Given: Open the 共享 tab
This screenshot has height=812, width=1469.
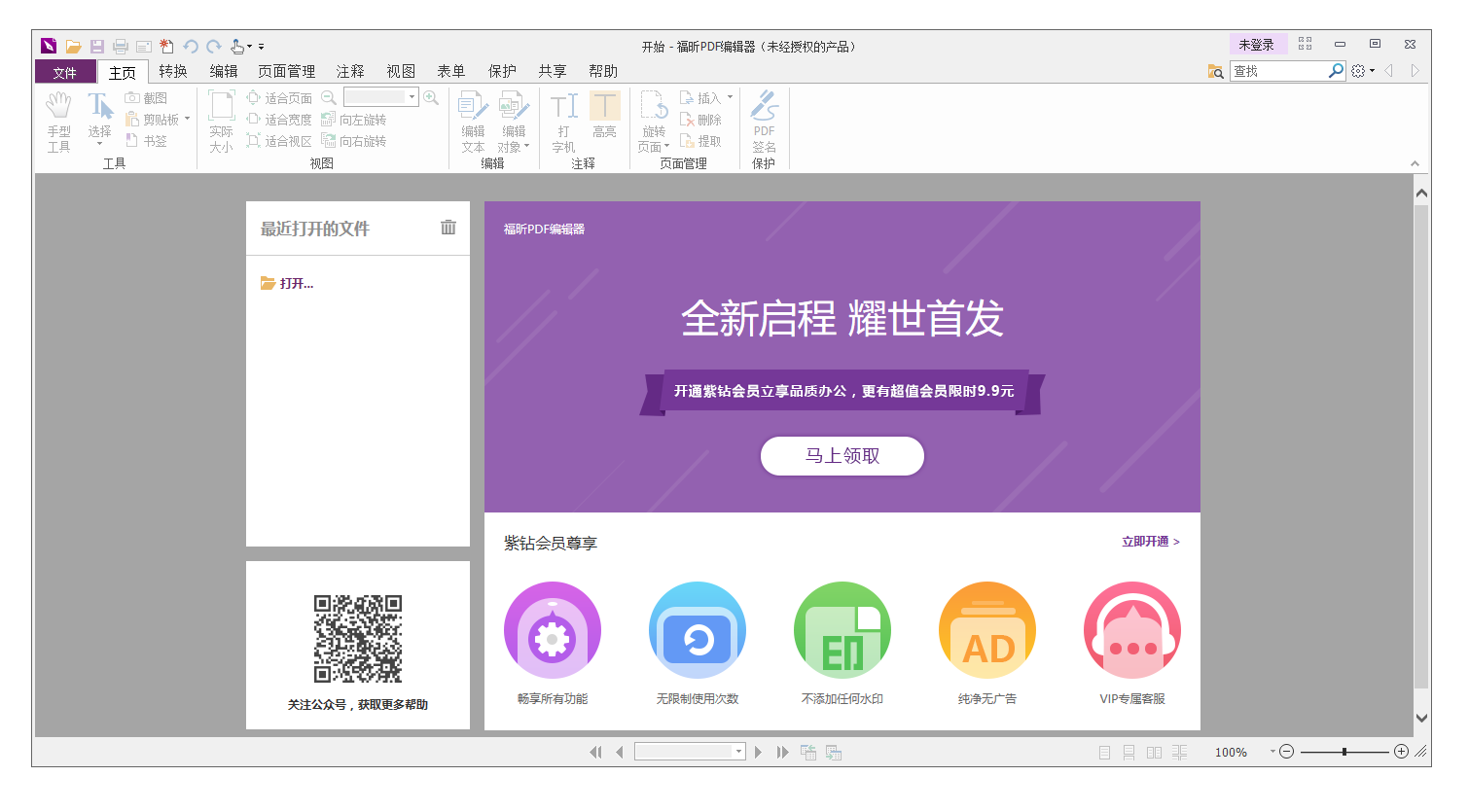Looking at the screenshot, I should (553, 71).
